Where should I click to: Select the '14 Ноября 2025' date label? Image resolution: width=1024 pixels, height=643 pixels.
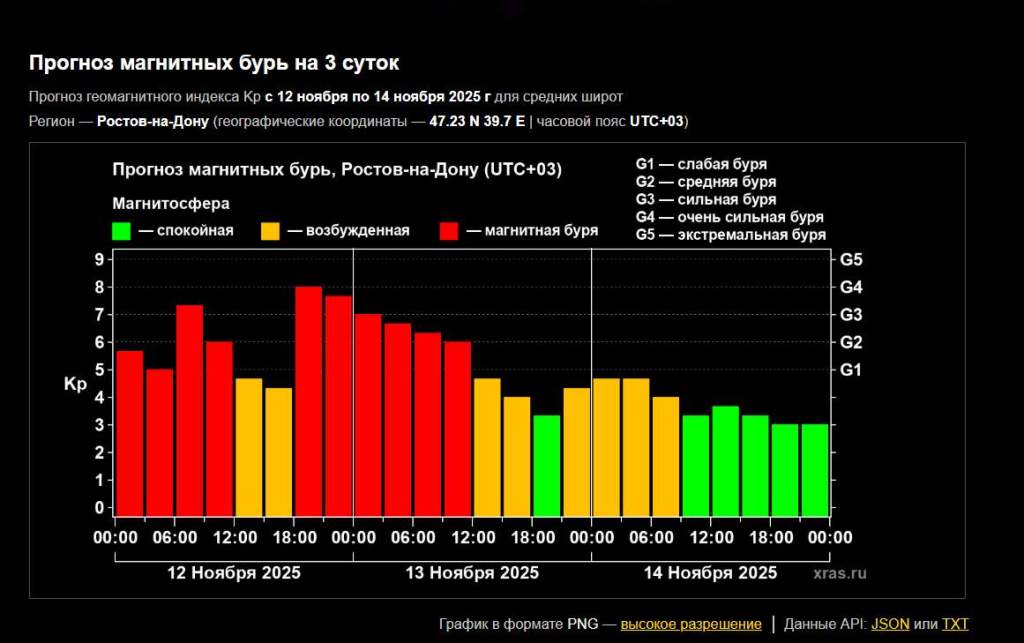[710, 573]
